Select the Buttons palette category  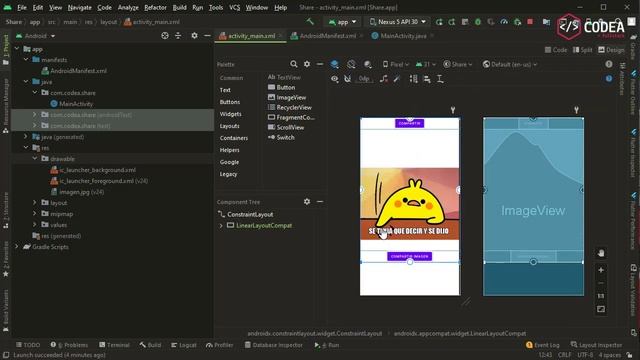230,102
